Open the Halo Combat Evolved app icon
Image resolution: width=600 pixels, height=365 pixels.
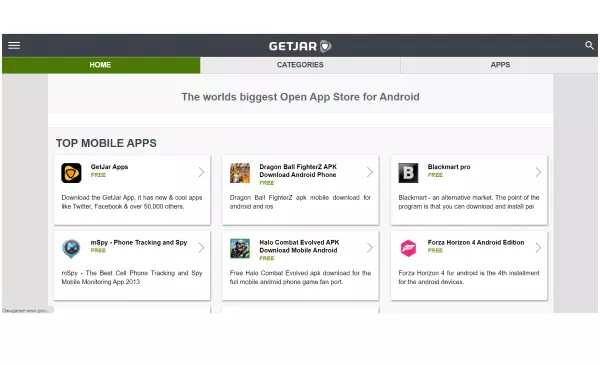(x=240, y=248)
